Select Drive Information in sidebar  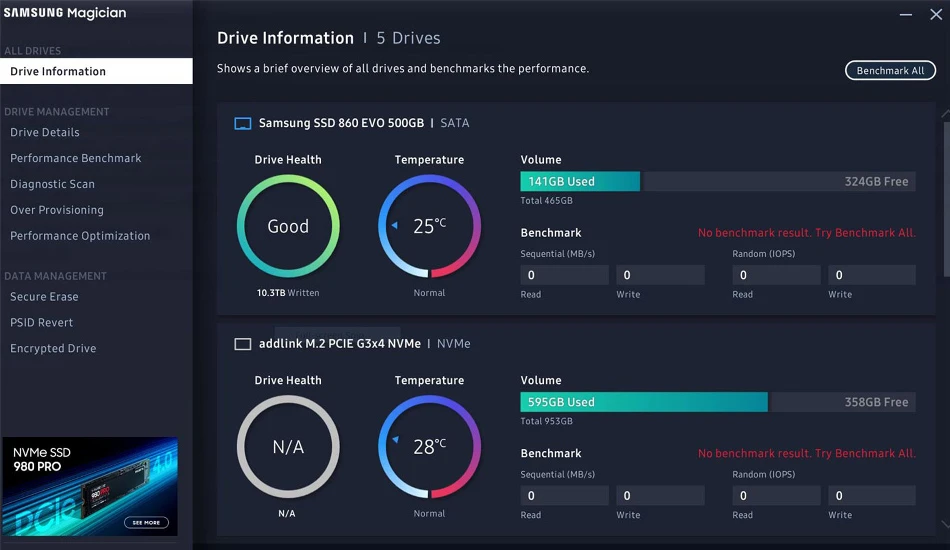coord(96,71)
